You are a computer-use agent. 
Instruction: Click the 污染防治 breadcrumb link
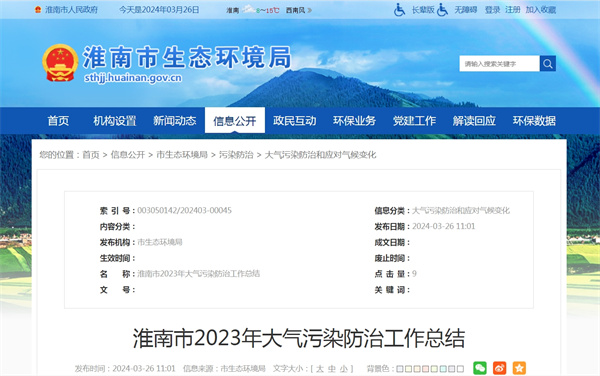[236, 155]
